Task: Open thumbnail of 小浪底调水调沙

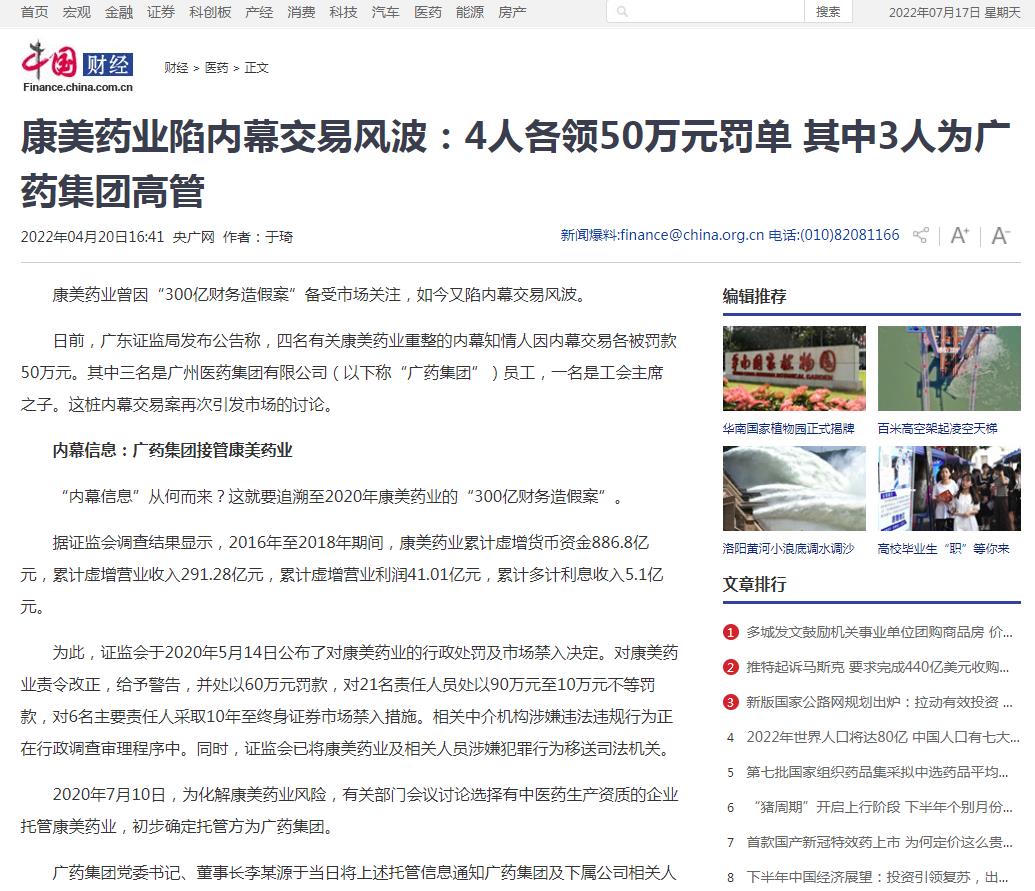Action: [794, 488]
